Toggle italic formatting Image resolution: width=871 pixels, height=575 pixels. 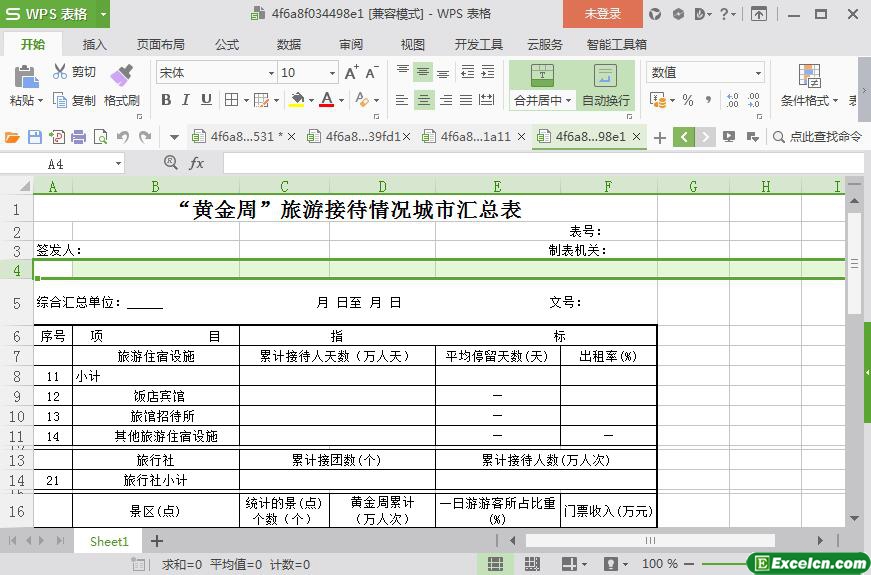[x=186, y=100]
